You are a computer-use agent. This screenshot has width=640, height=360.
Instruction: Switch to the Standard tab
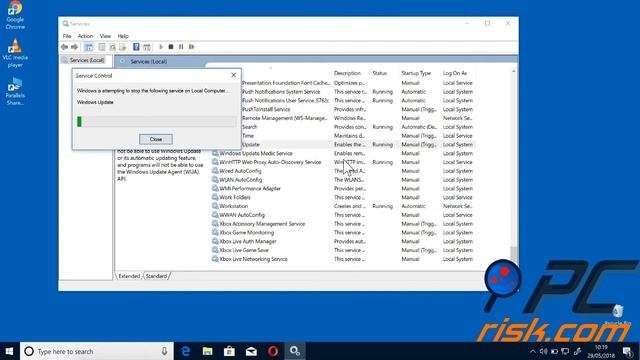pos(156,276)
